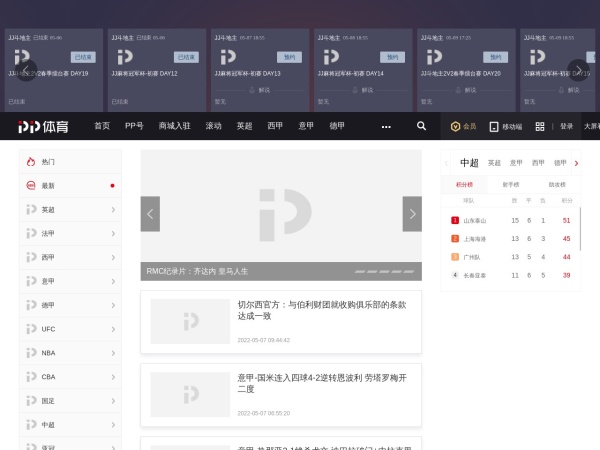Open the 意甲-国米 article thumbnail

(190, 394)
